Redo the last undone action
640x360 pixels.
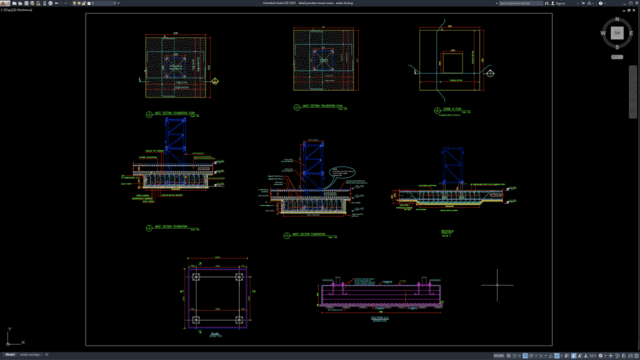(x=66, y=3)
